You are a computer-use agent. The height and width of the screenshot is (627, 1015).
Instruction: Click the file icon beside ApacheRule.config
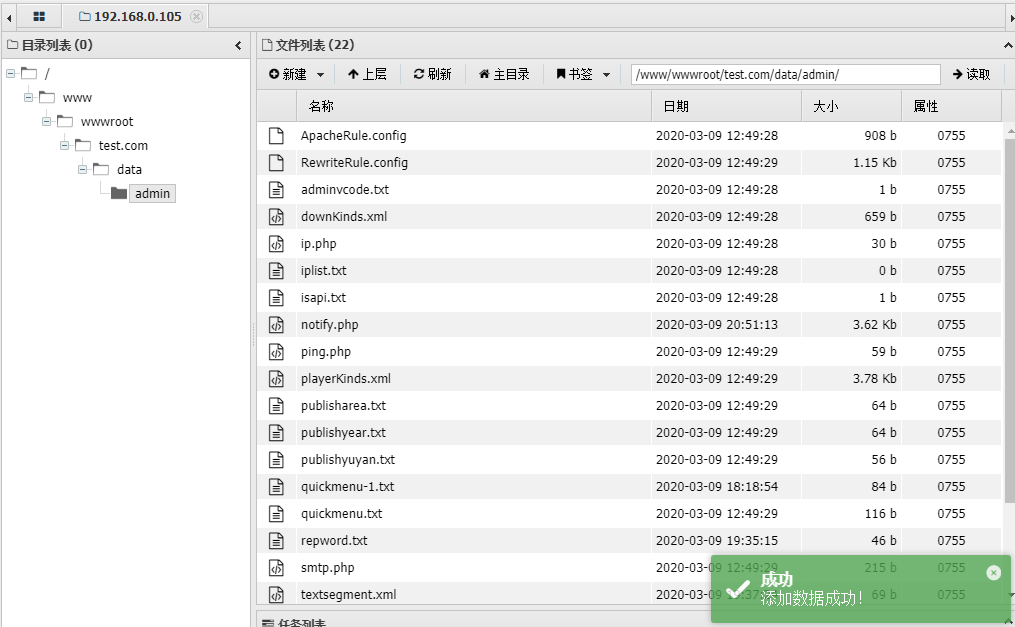(x=276, y=135)
